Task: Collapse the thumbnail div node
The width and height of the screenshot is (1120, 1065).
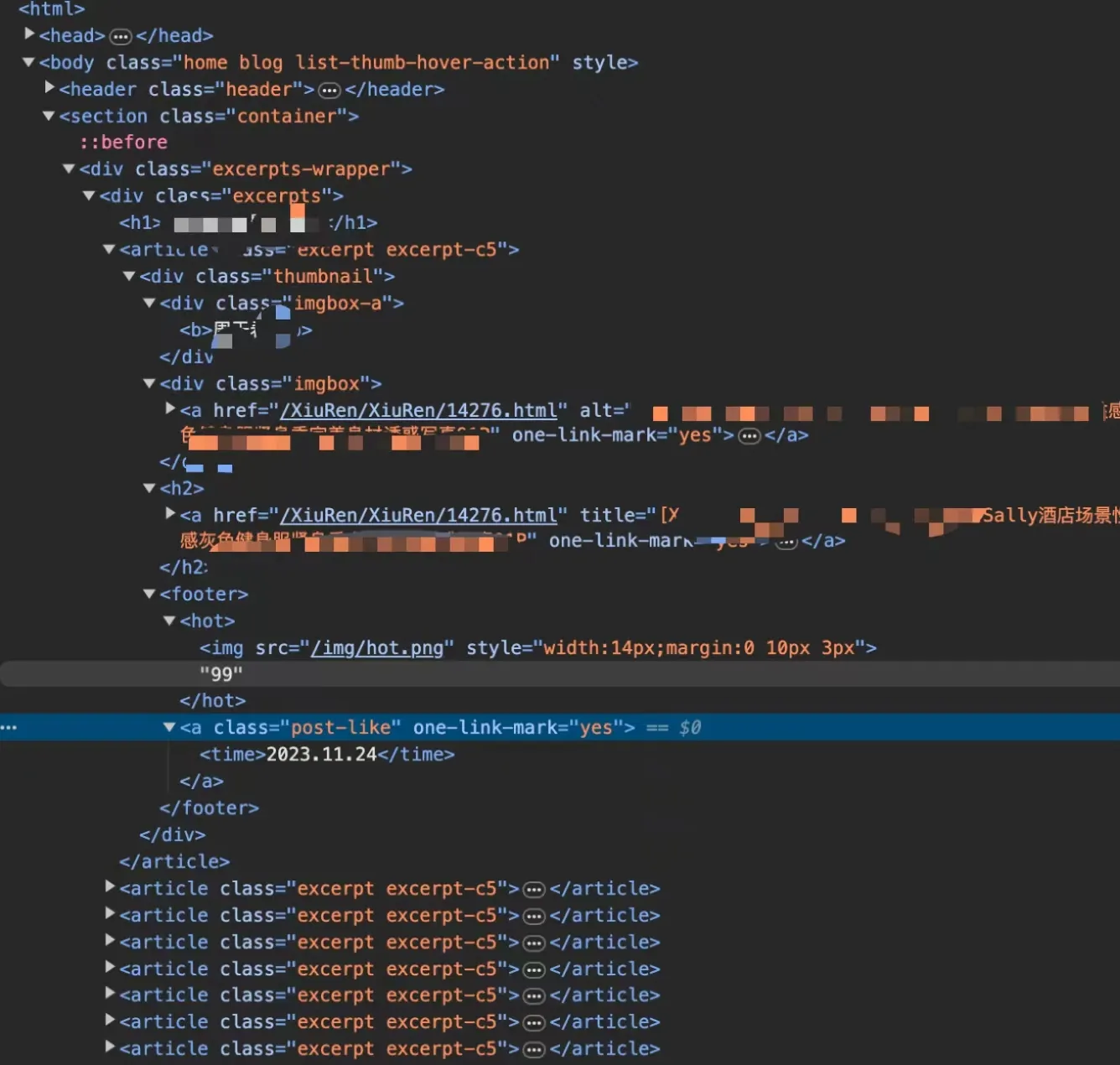Action: pos(129,276)
